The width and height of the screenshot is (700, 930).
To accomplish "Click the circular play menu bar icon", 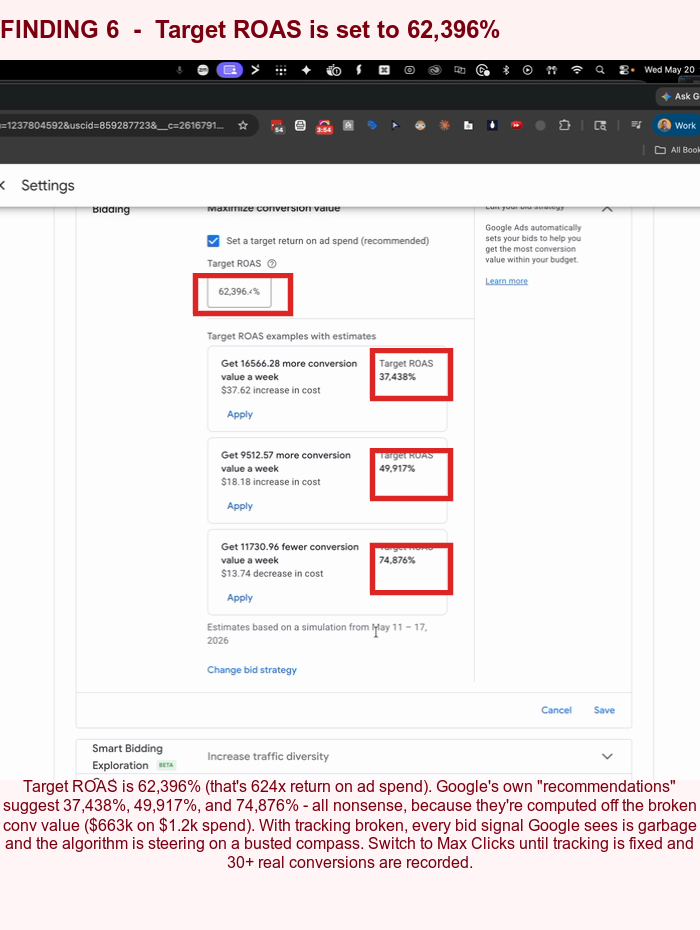I will 527,70.
